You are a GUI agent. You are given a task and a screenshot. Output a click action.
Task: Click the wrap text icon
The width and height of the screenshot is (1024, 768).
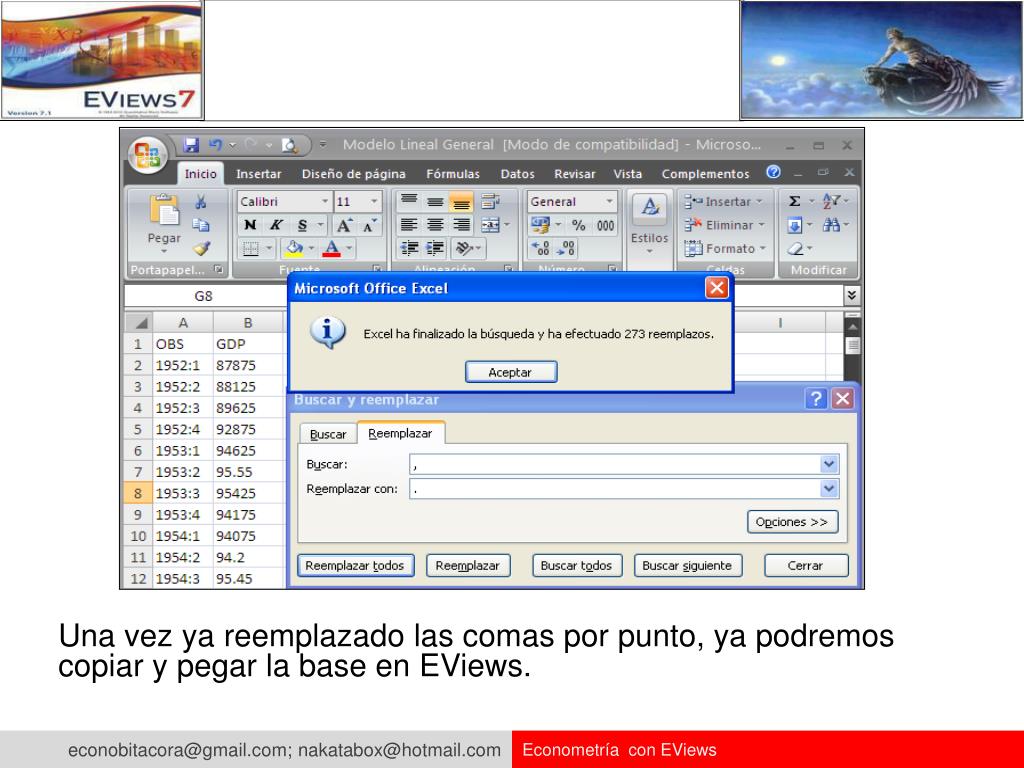click(490, 201)
